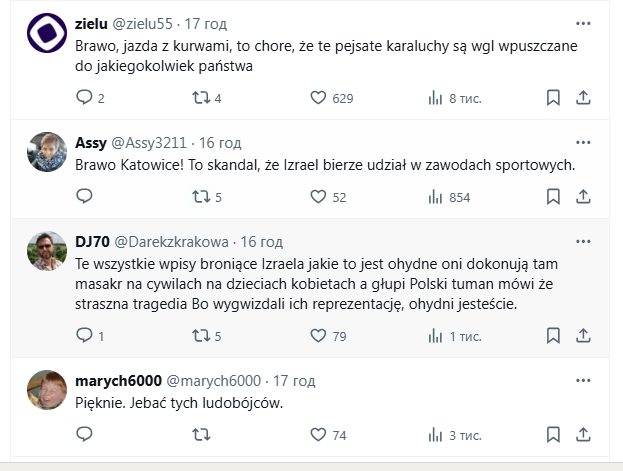The image size is (623, 471).
Task: Repost Assy's tweet with 5 reposts
Action: tap(200, 197)
